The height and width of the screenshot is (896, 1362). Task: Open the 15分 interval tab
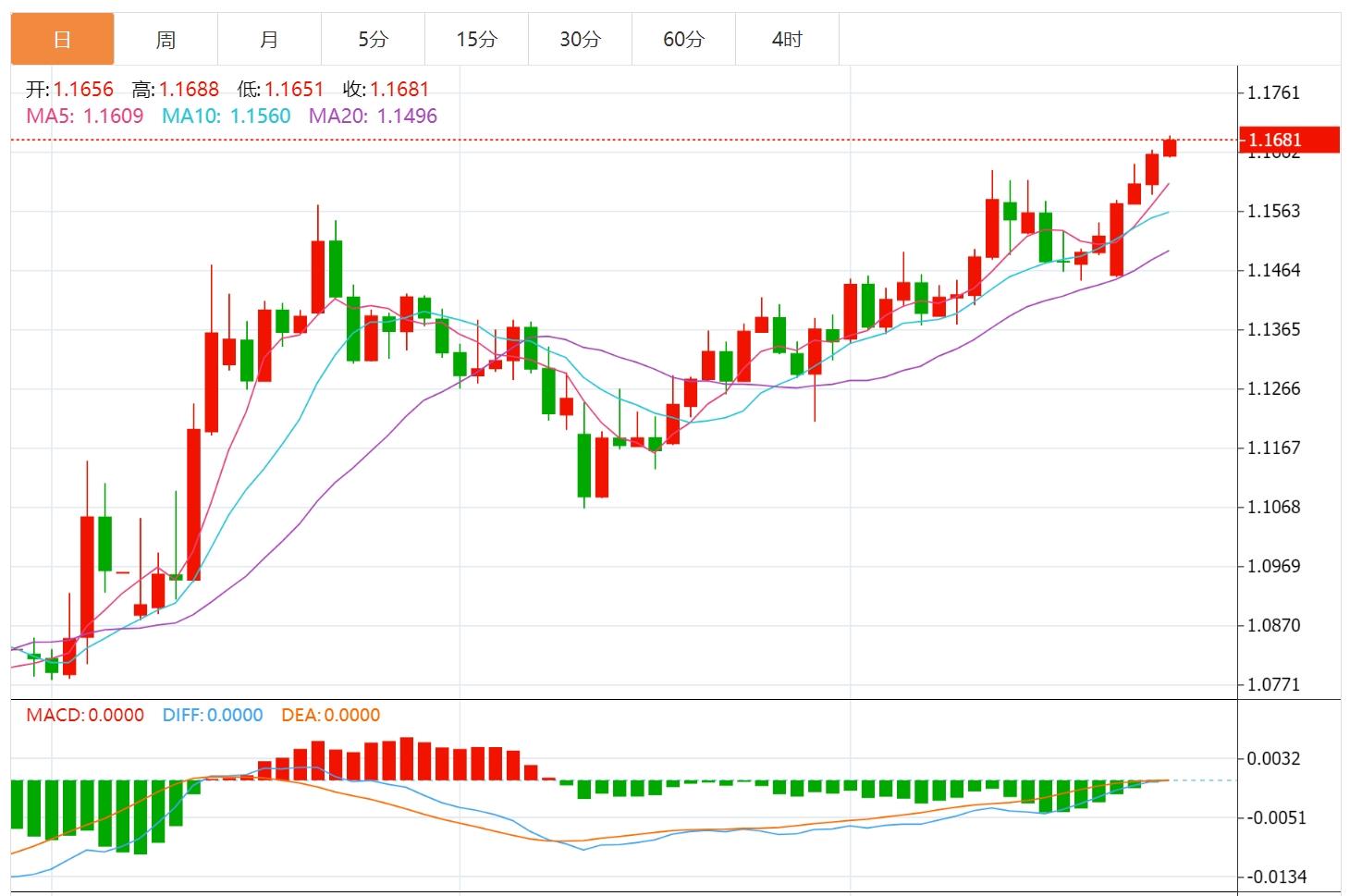[476, 39]
